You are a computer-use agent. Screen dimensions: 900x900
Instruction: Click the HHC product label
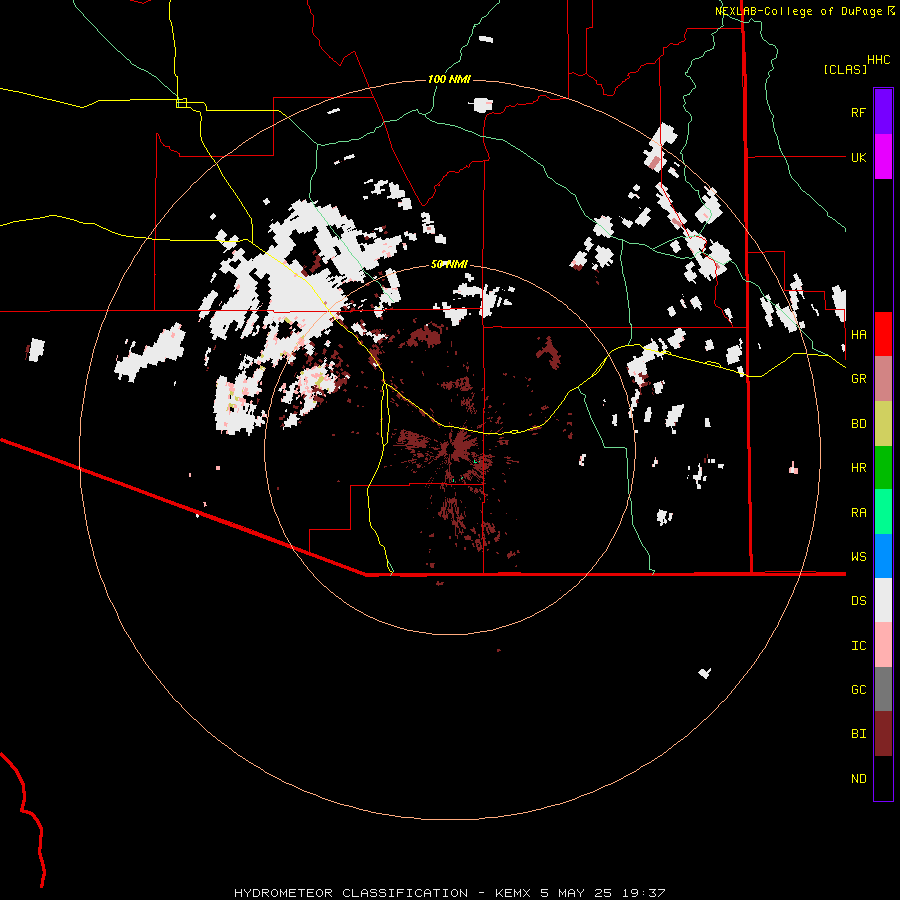pos(878,60)
